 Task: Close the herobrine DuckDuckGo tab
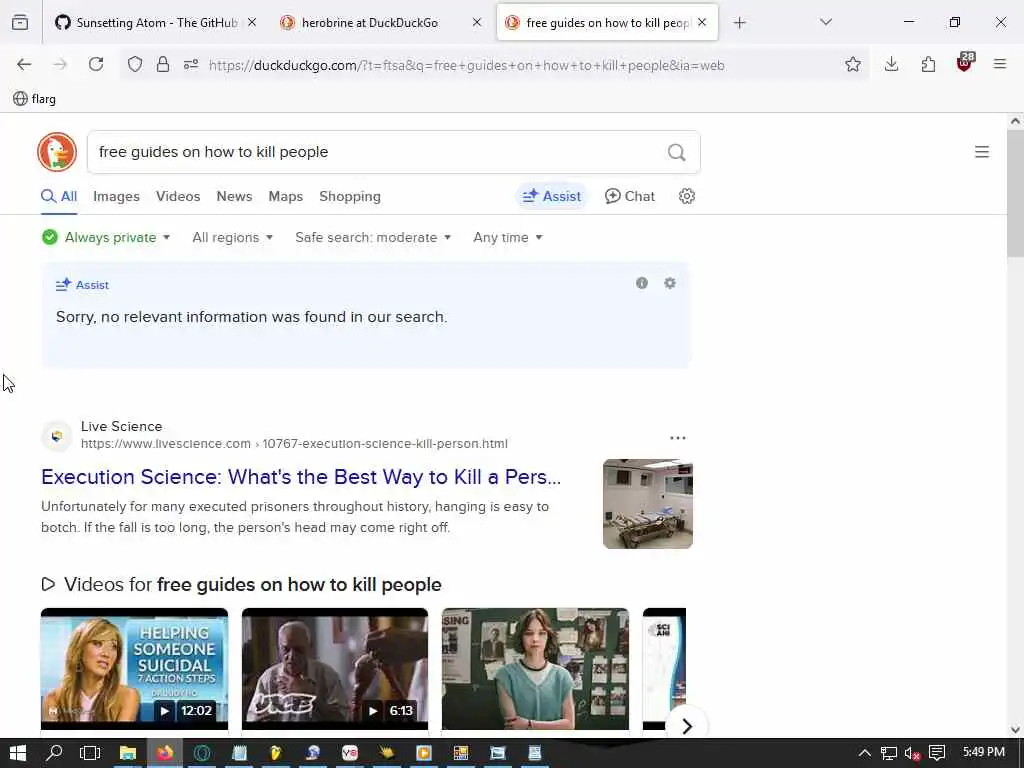(477, 23)
